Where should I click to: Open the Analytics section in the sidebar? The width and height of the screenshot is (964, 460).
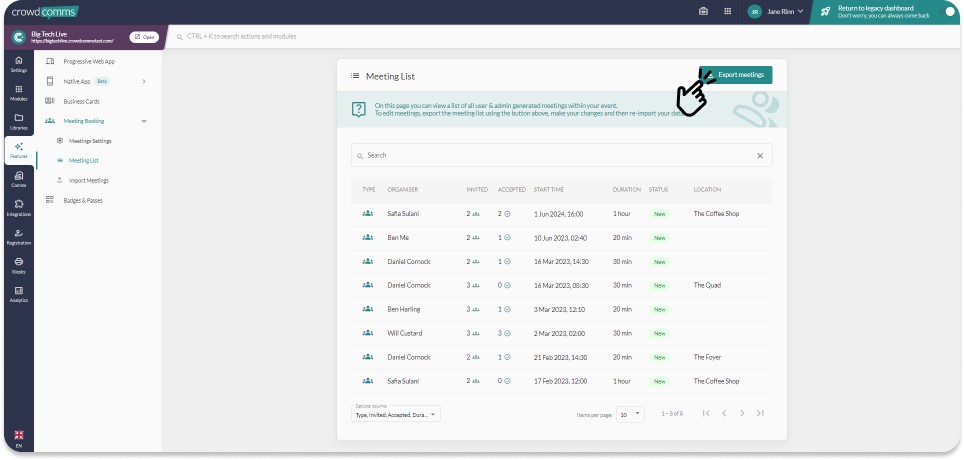tap(18, 294)
